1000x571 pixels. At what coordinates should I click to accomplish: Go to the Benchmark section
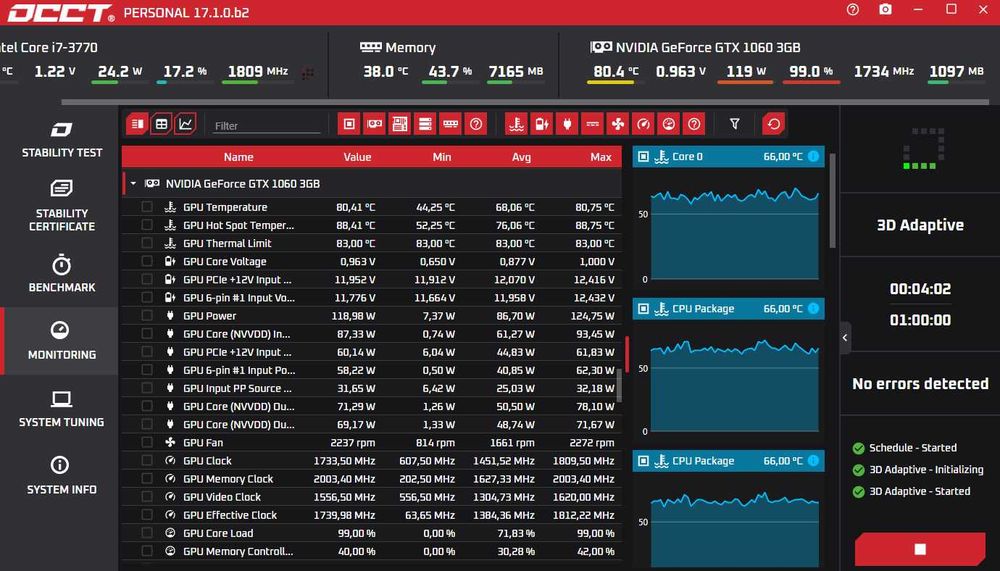62,274
